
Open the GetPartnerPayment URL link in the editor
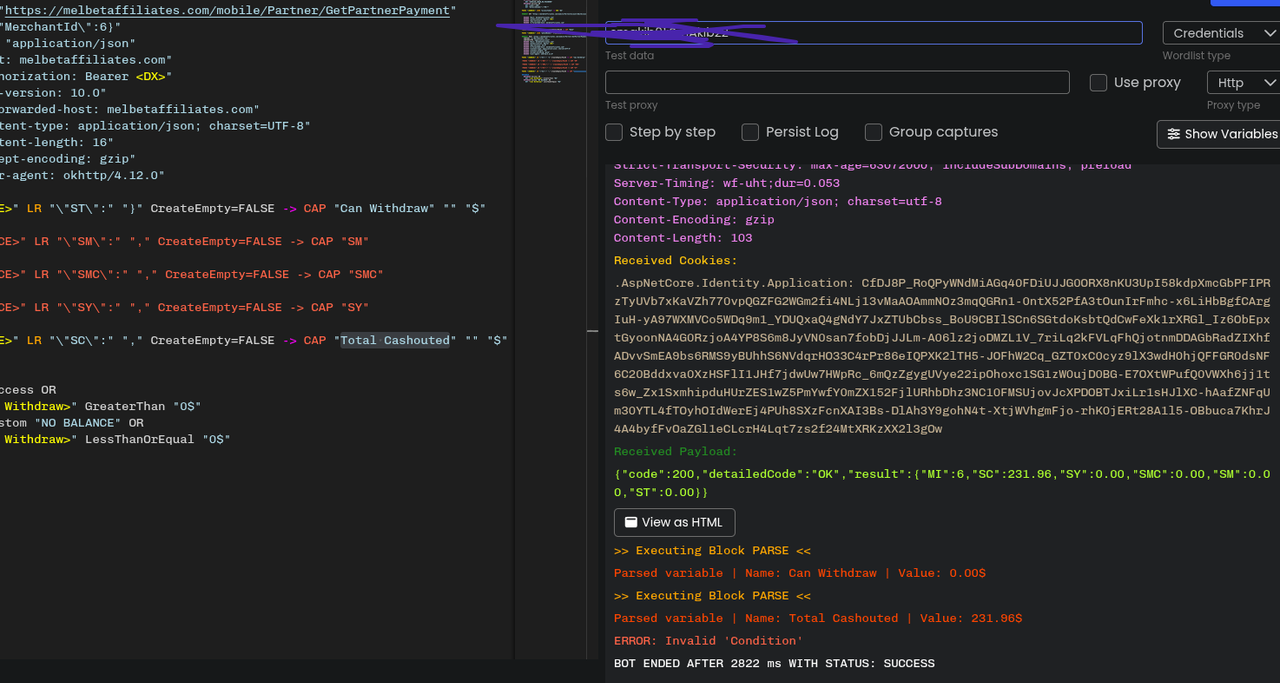227,10
